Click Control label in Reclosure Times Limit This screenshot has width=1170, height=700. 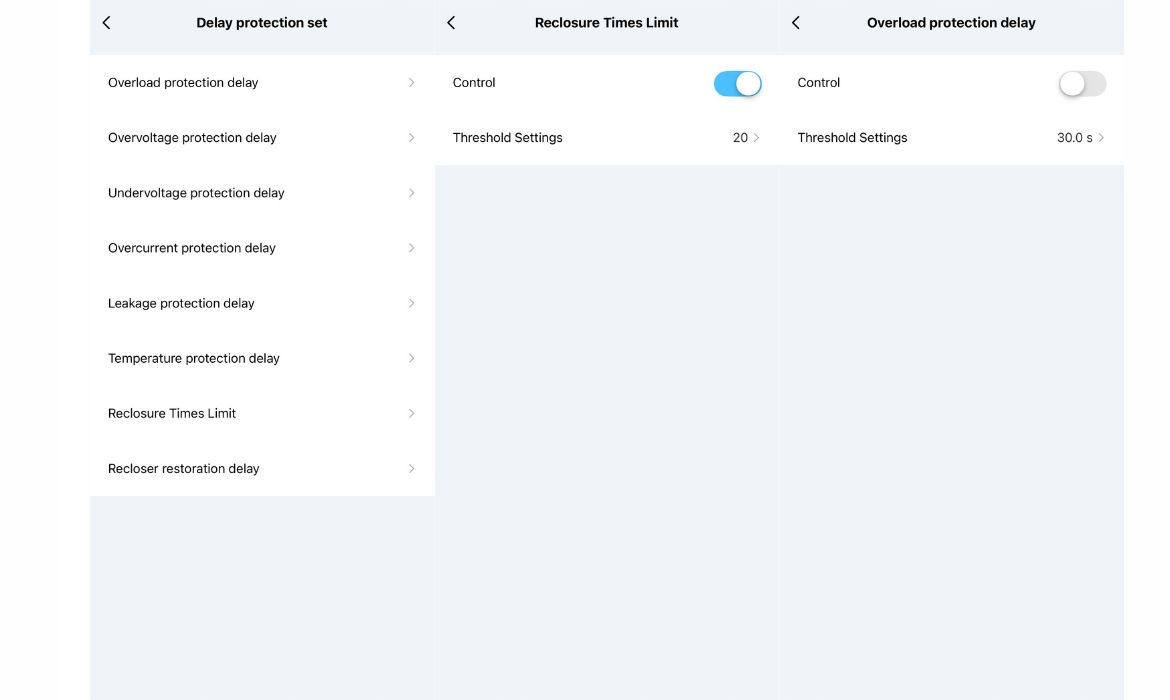(474, 82)
